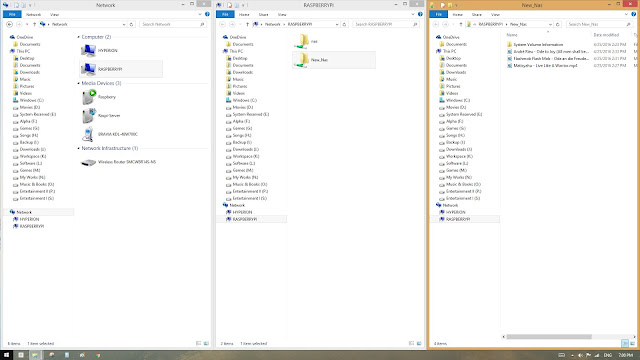
Task: Go up one level in New_Nas window
Action: pyautogui.click(x=461, y=24)
